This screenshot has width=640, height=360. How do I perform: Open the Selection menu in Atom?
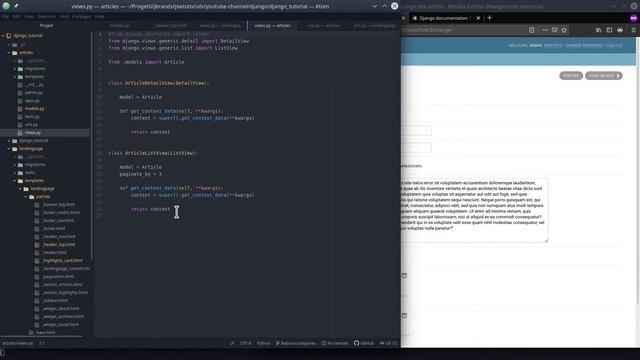point(47,17)
